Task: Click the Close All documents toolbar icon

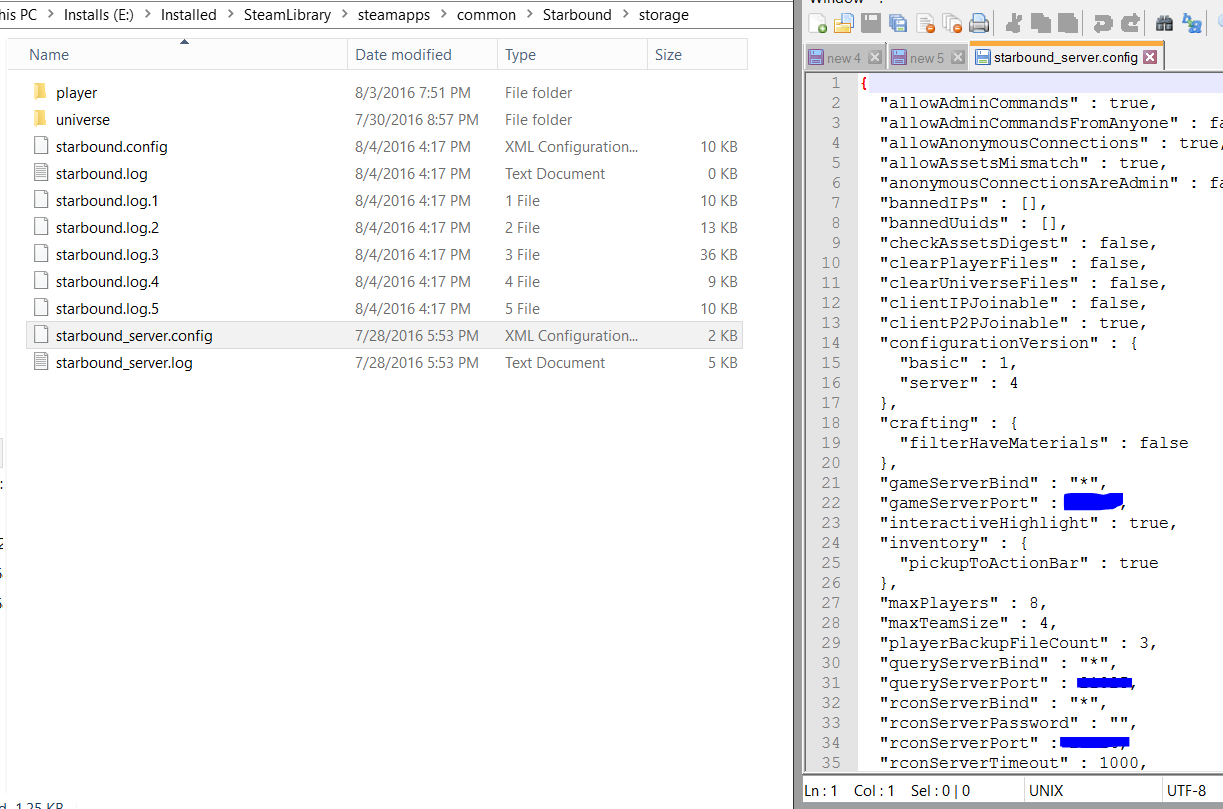Action: (952, 24)
